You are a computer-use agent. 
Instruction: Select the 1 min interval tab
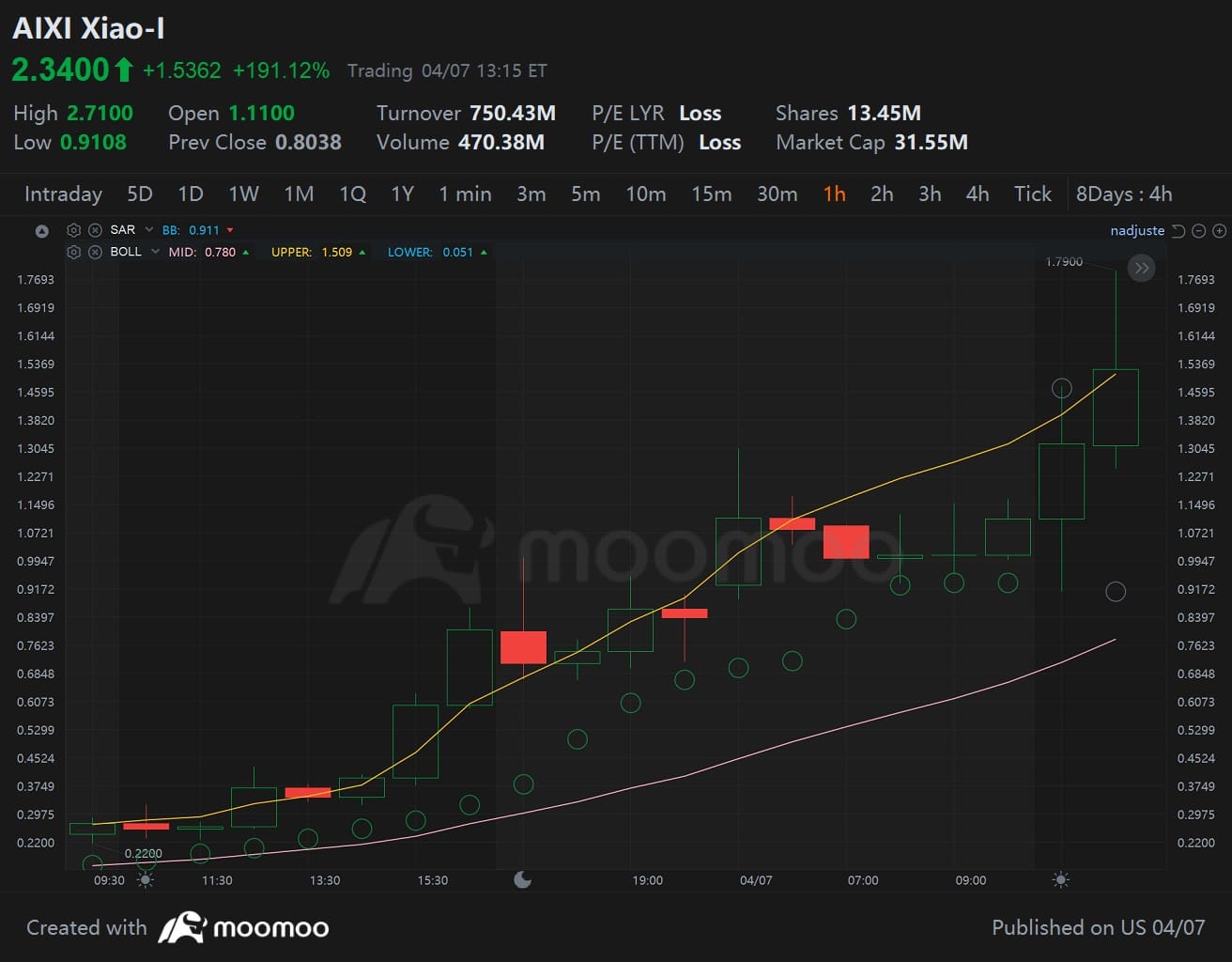(x=465, y=194)
